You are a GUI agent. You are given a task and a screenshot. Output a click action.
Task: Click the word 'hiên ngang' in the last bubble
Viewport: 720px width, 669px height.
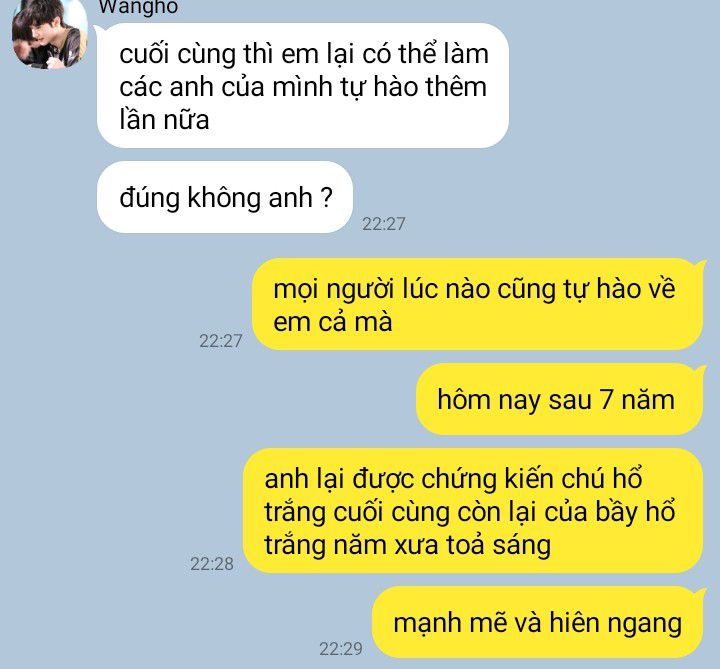click(616, 624)
